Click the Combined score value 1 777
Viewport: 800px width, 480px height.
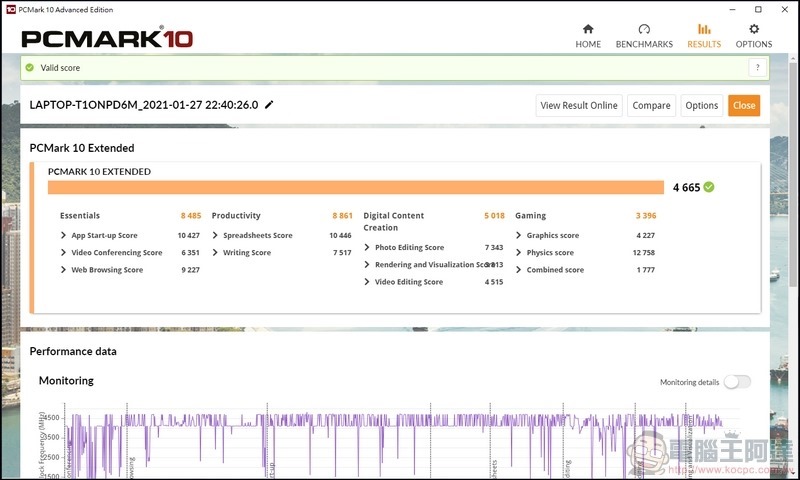click(x=645, y=270)
